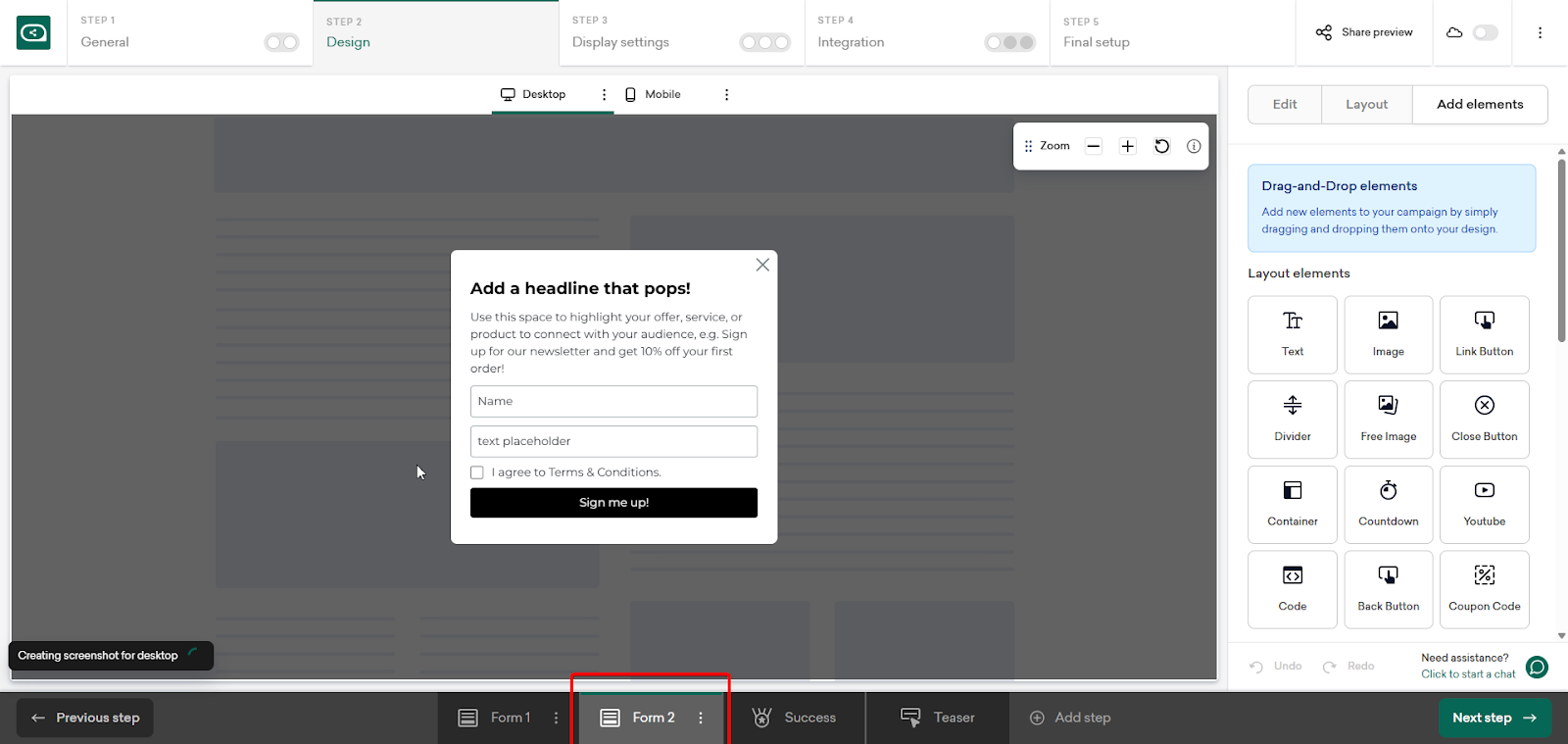Select the Text layout element

point(1292,334)
